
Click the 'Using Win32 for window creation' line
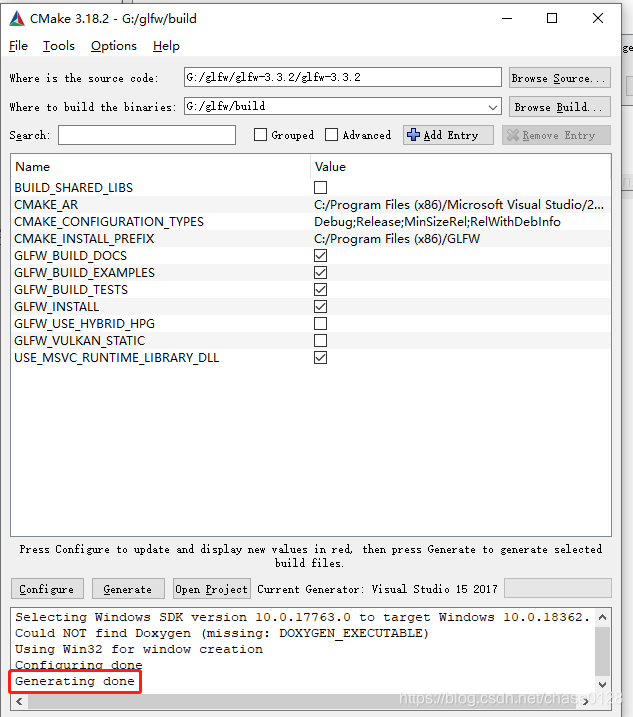[x=139, y=649]
